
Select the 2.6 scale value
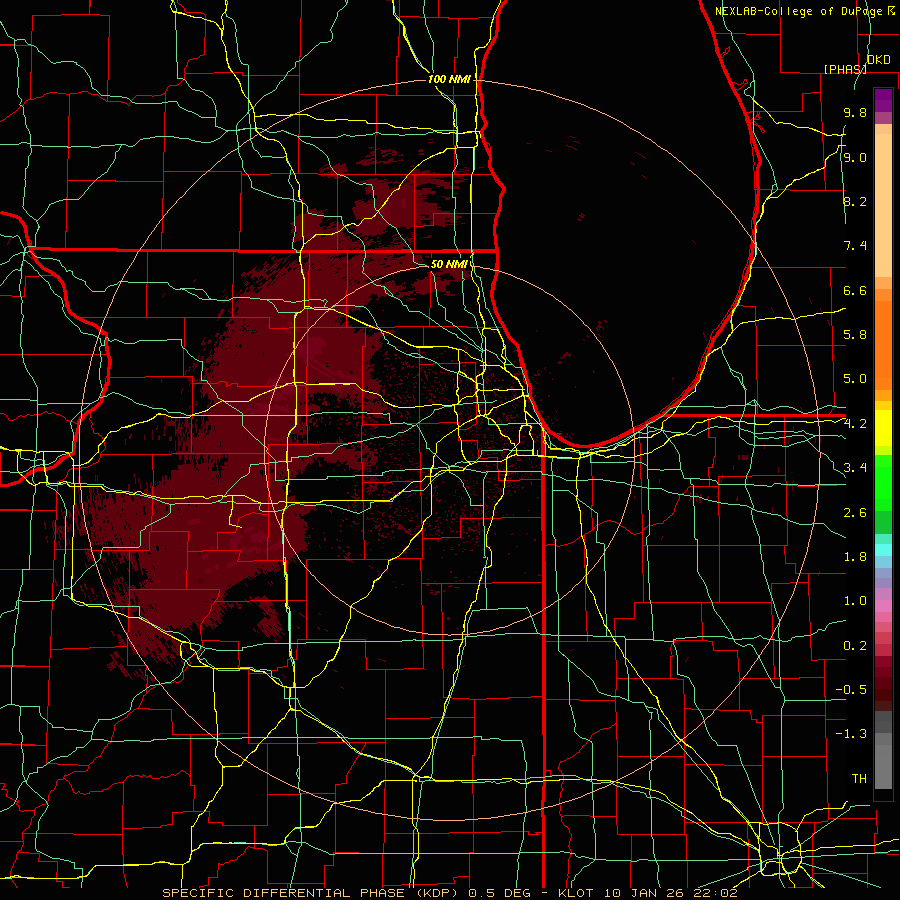[855, 513]
